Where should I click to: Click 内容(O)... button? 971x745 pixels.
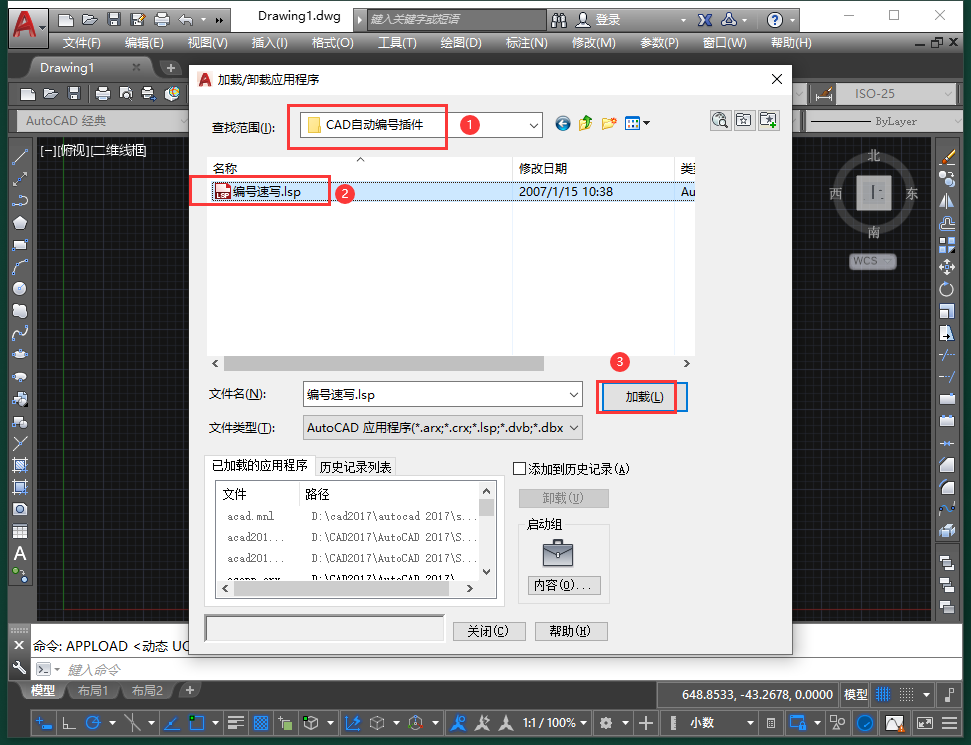[564, 585]
